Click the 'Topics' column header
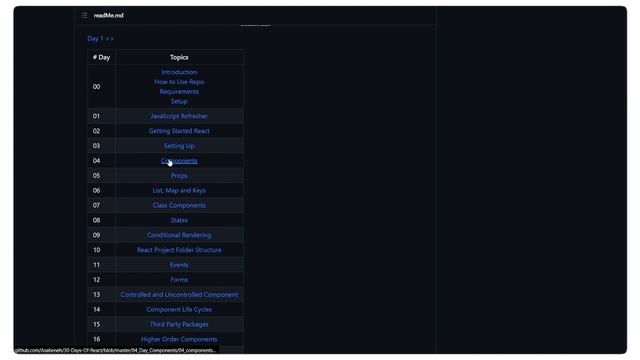640x360 pixels. point(179,58)
